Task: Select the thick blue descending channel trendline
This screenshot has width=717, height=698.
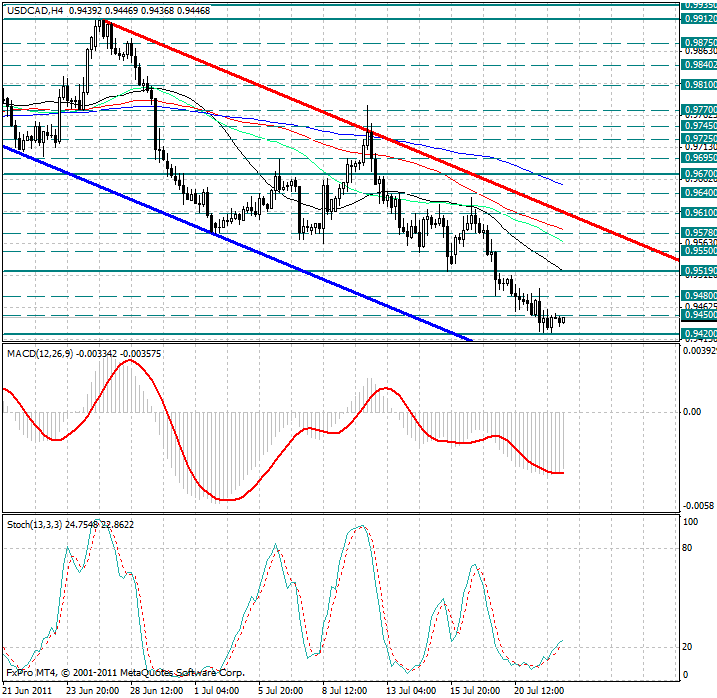Action: (238, 243)
